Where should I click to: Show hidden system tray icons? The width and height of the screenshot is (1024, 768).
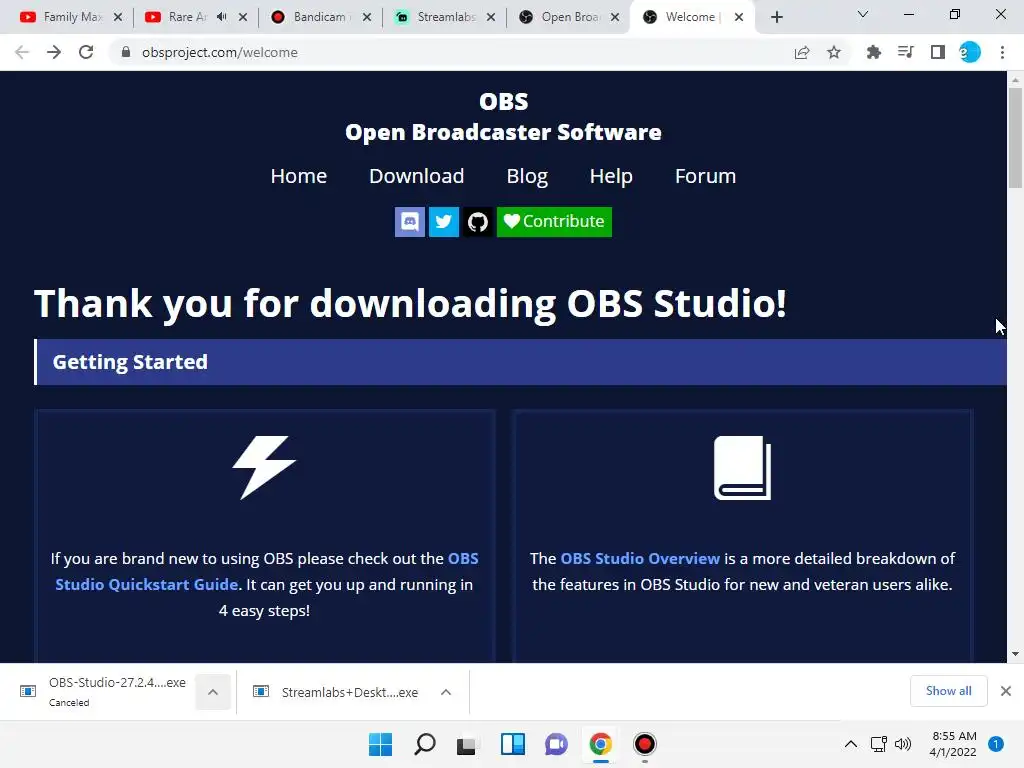click(851, 744)
